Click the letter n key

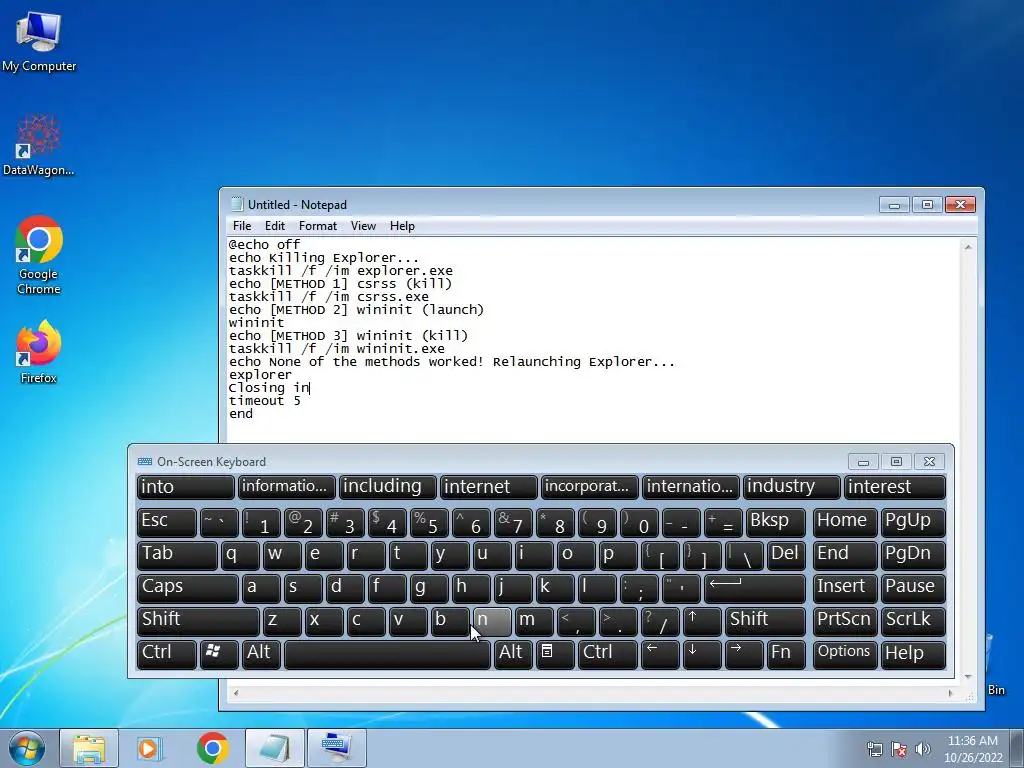(x=492, y=621)
